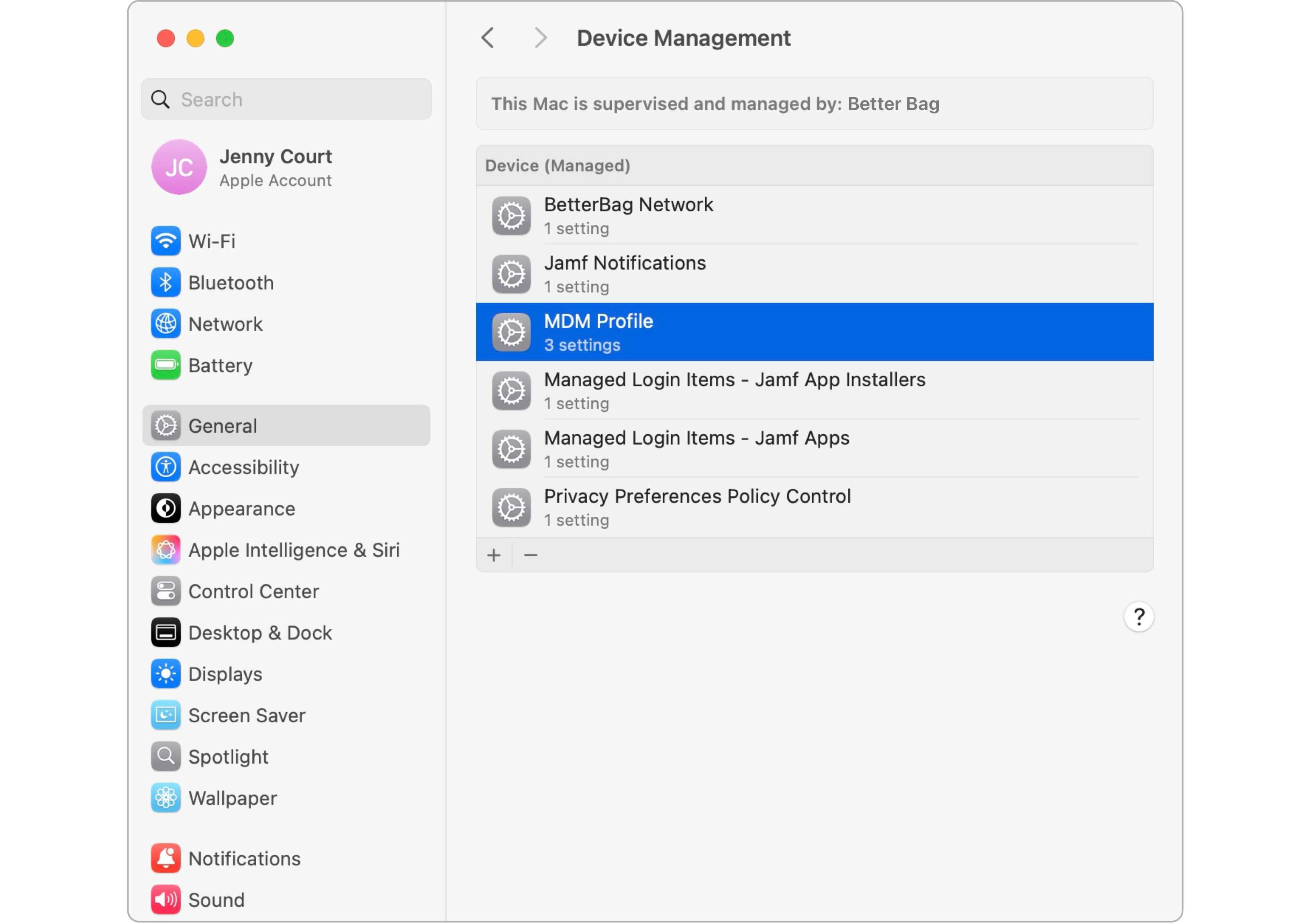
Task: Select the MDM Profile row title
Action: tap(598, 321)
